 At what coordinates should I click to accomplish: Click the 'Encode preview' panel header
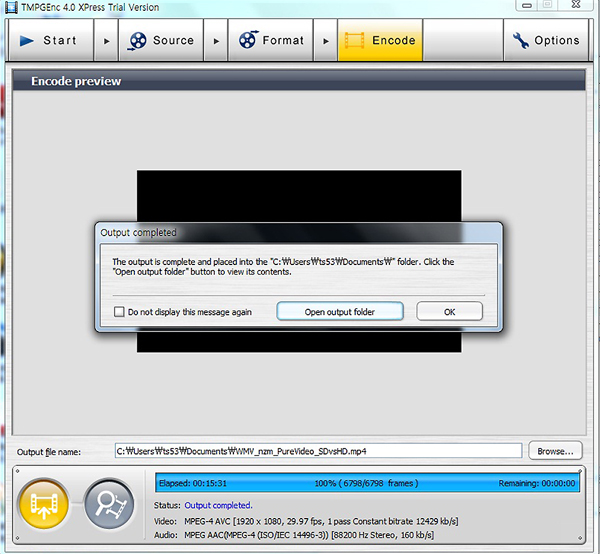point(299,81)
